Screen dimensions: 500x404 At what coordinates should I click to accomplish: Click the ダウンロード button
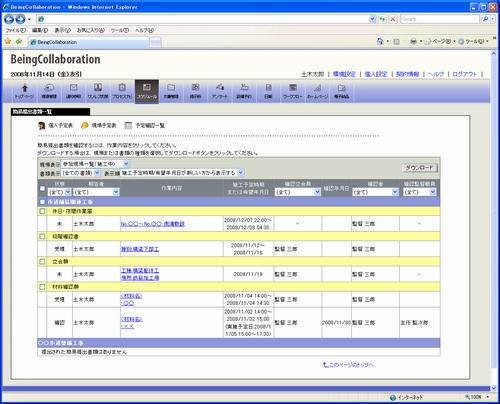pos(420,168)
